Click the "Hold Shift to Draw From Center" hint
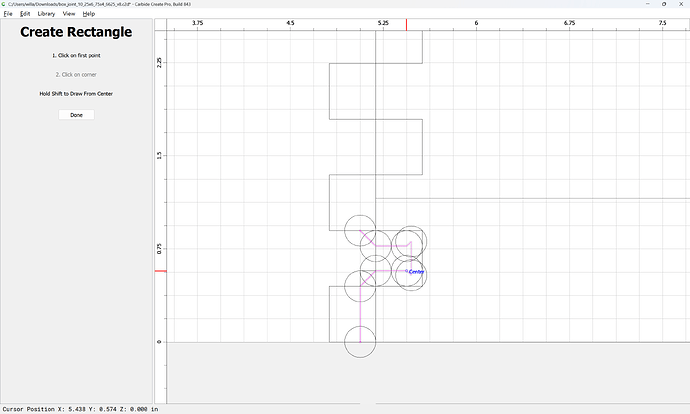This screenshot has width=690, height=414. [x=76, y=94]
